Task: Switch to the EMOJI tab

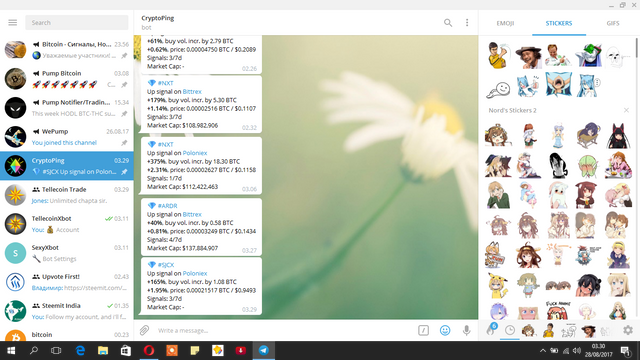Action: click(x=505, y=23)
